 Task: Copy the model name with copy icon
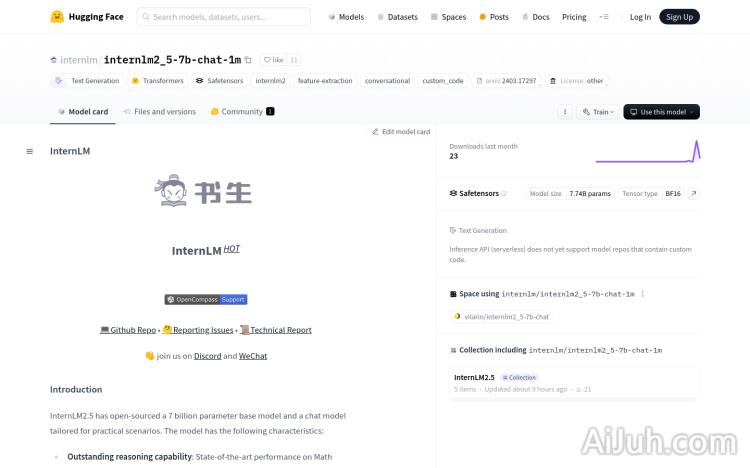pos(248,60)
